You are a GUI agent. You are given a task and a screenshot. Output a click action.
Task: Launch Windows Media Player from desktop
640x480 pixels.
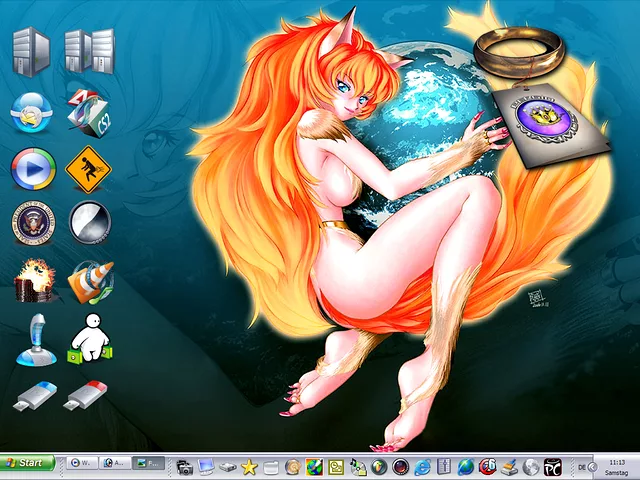tap(32, 169)
